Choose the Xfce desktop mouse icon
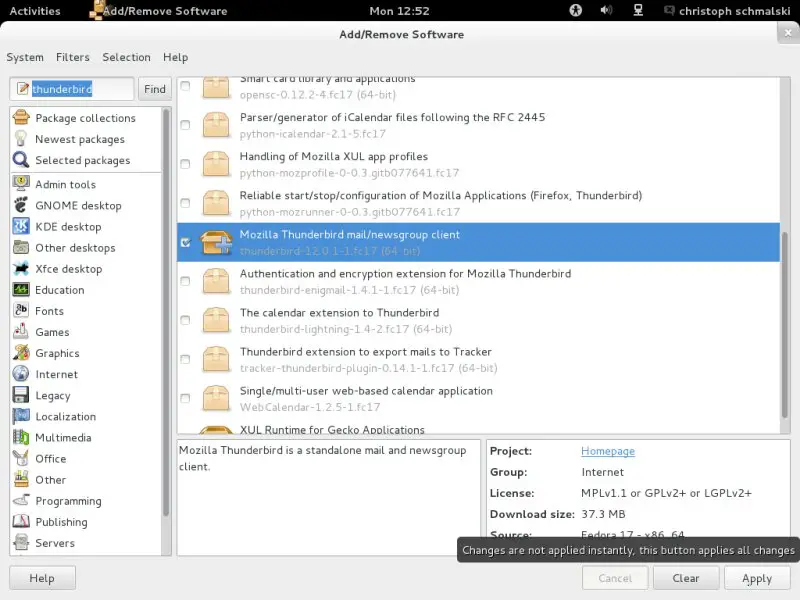Image resolution: width=800 pixels, height=600 pixels. point(21,268)
